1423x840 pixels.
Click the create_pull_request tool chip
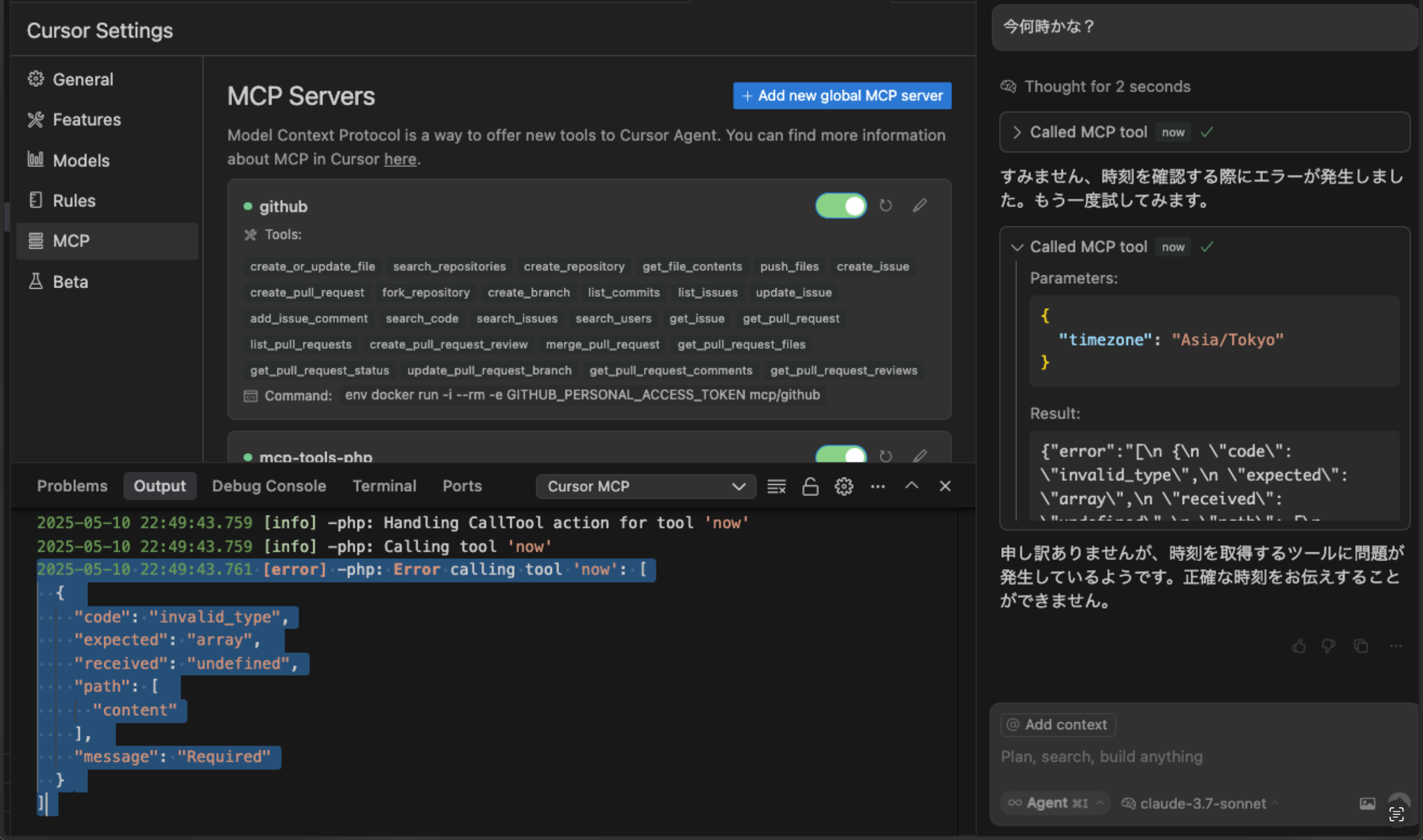click(x=307, y=292)
